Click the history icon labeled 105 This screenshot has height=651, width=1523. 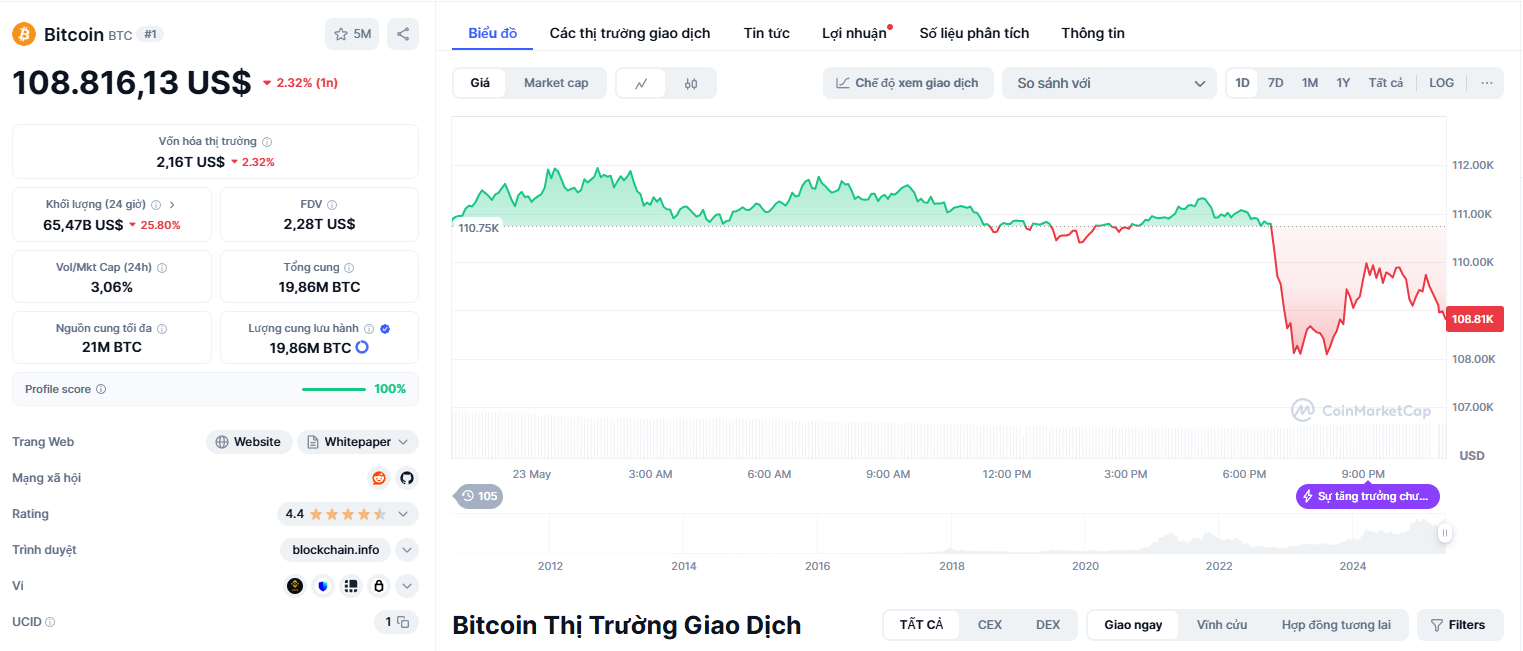[x=479, y=496]
